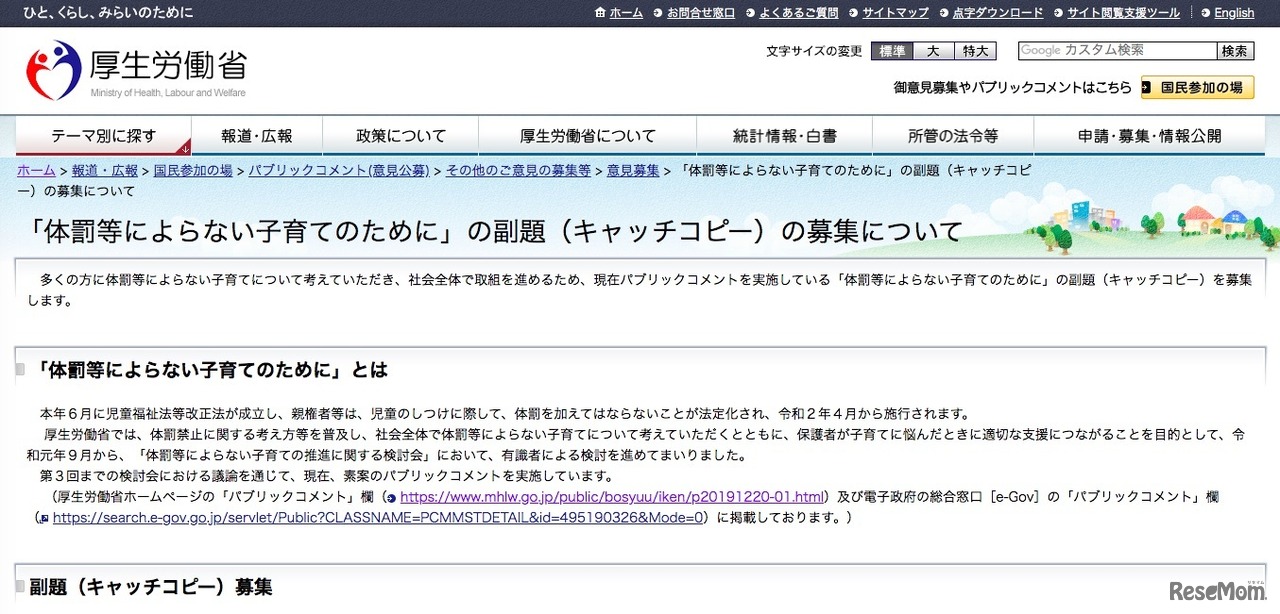
Task: Select the 特大 font size option
Action: point(973,51)
